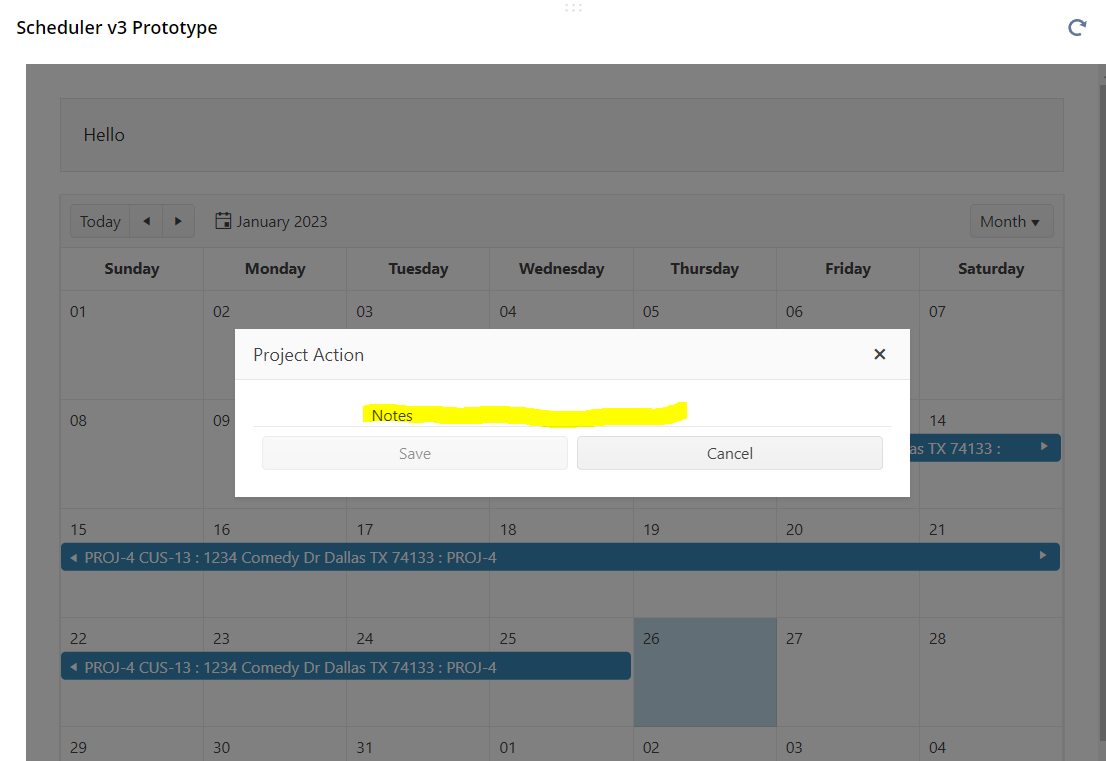Click the calendar icon beside January 2023
The width and height of the screenshot is (1106, 761).
224,221
